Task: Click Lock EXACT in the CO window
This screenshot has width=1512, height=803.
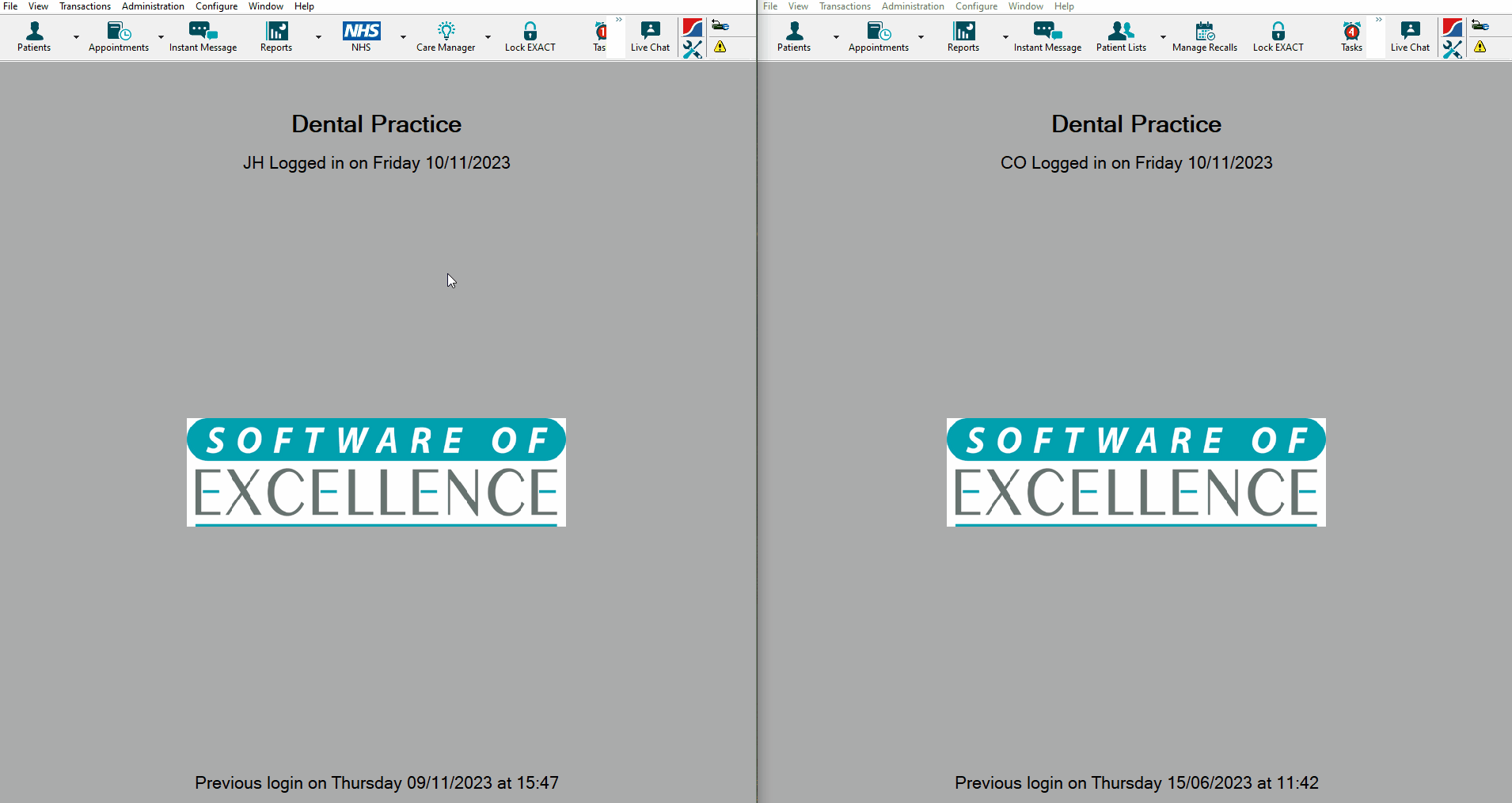Action: (x=1278, y=36)
